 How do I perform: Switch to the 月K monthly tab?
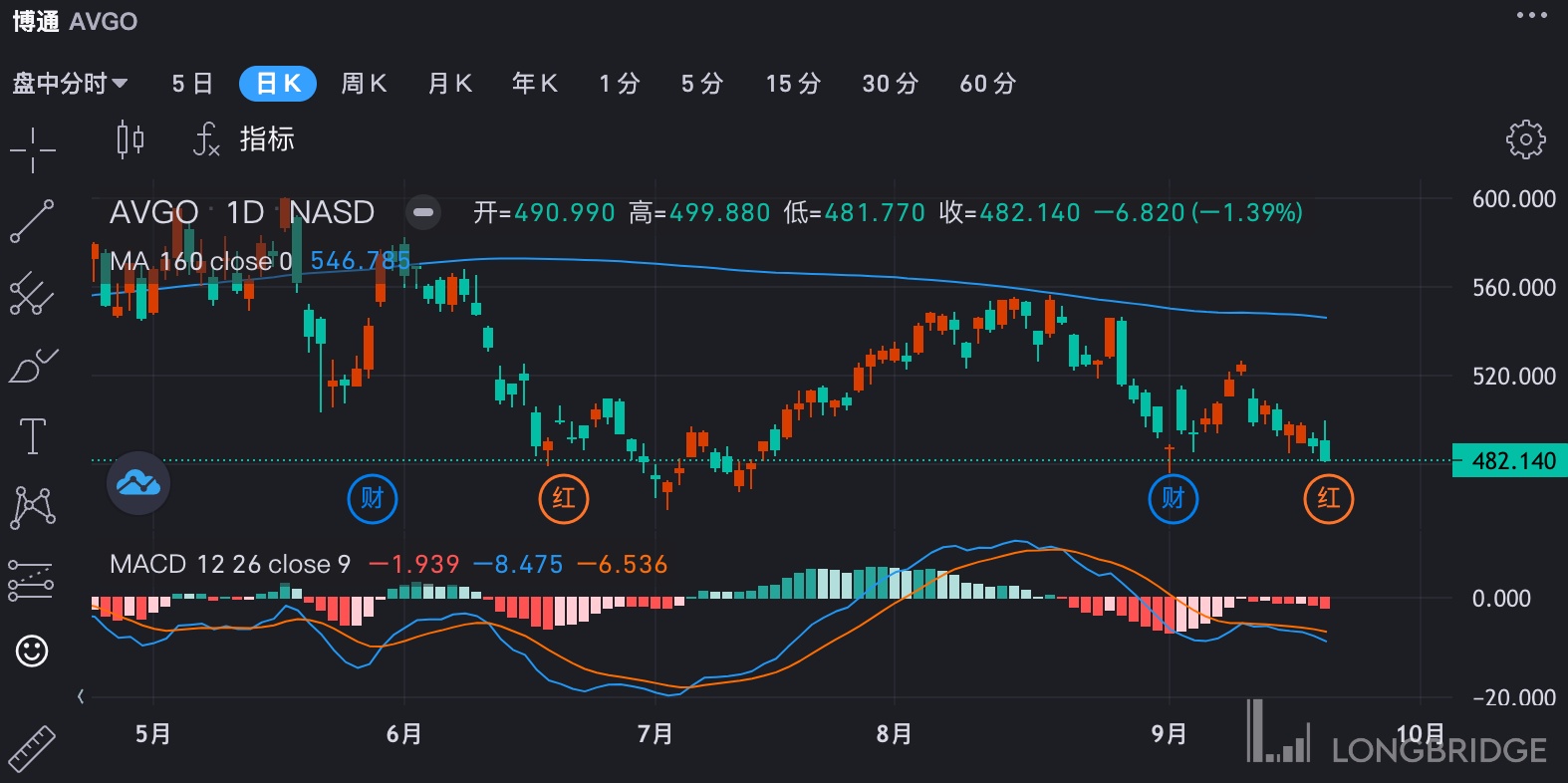point(449,84)
